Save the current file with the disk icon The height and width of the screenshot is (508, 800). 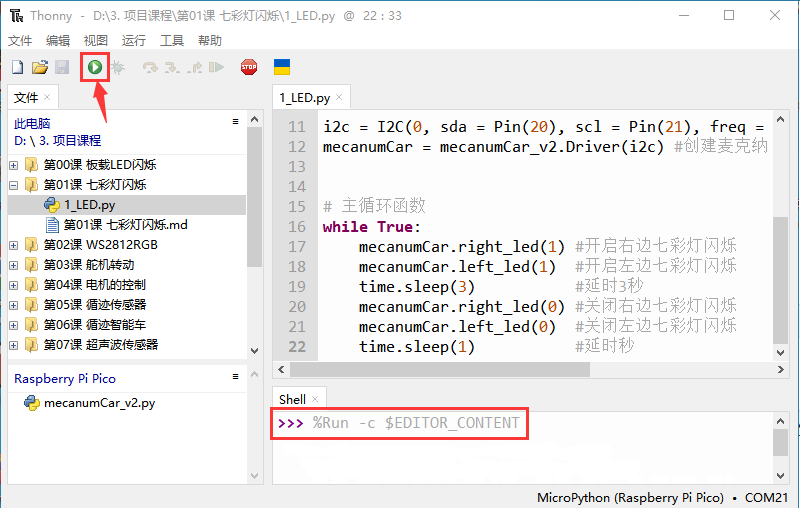[x=62, y=67]
